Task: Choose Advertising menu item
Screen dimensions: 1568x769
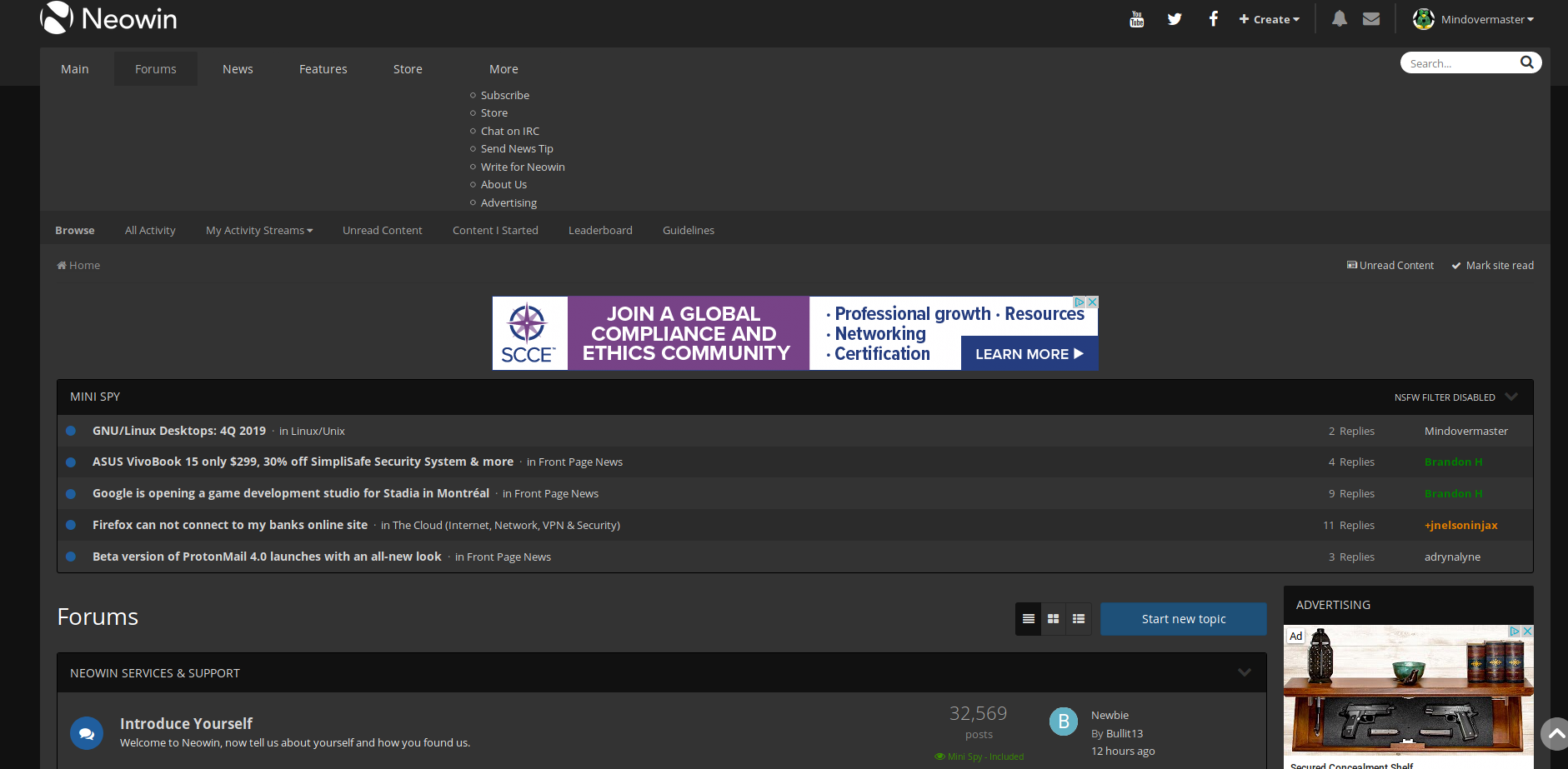Action: [x=508, y=202]
